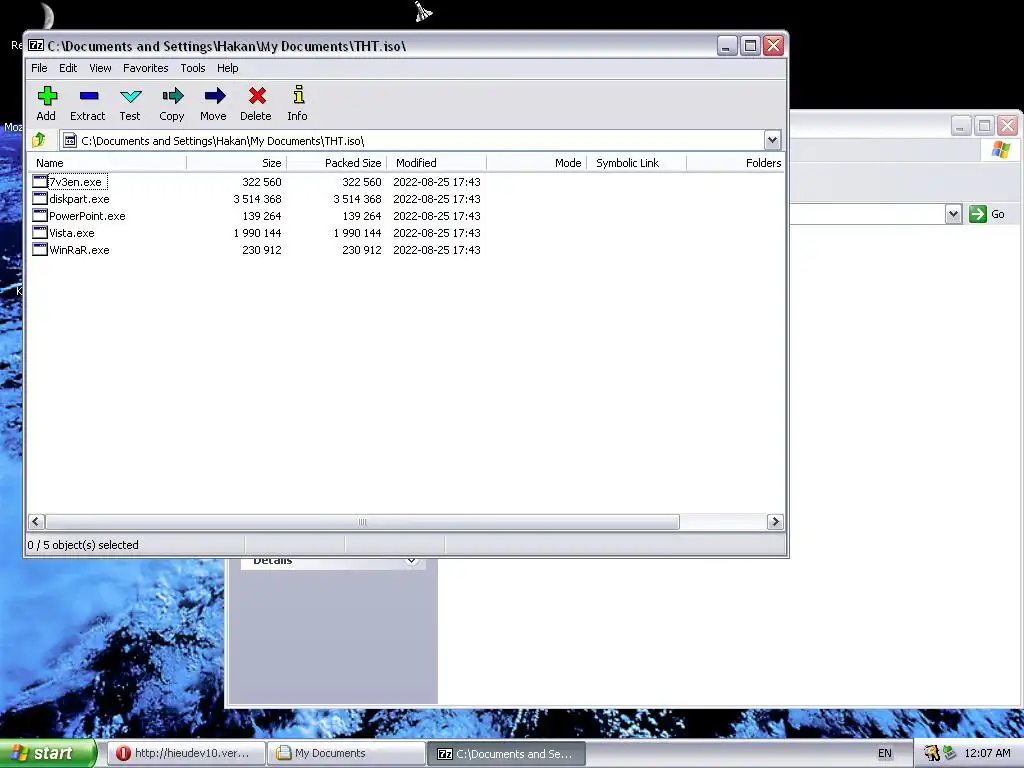Screen dimensions: 1024x768
Task: Select the WinRaR.exe file
Action: 79,249
